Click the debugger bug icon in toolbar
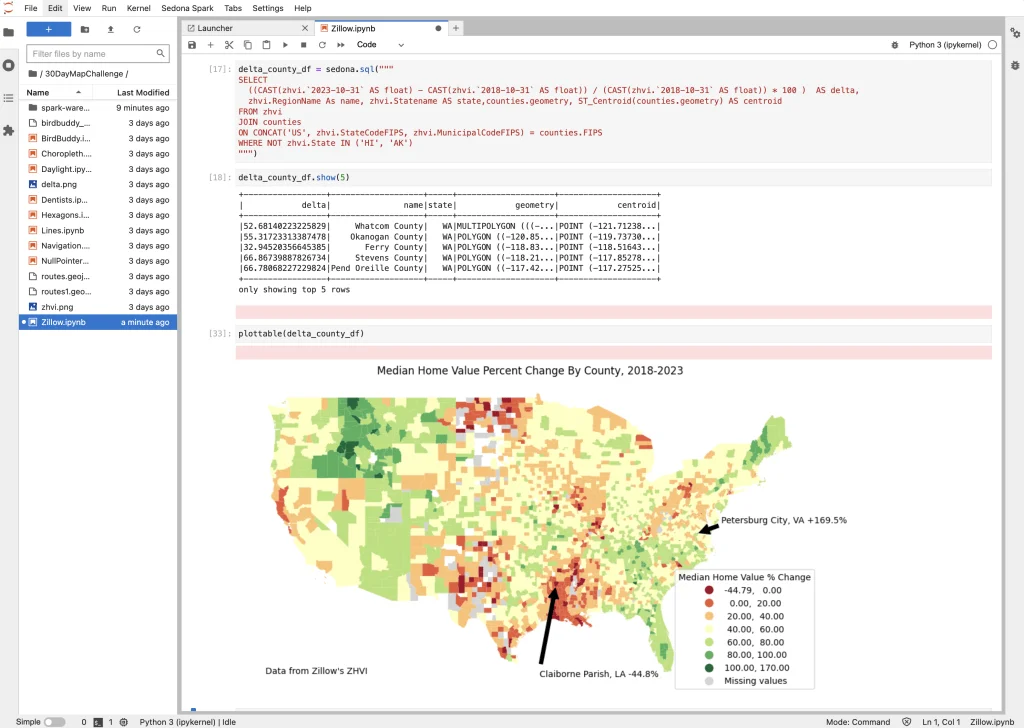The width and height of the screenshot is (1024, 728). point(895,45)
